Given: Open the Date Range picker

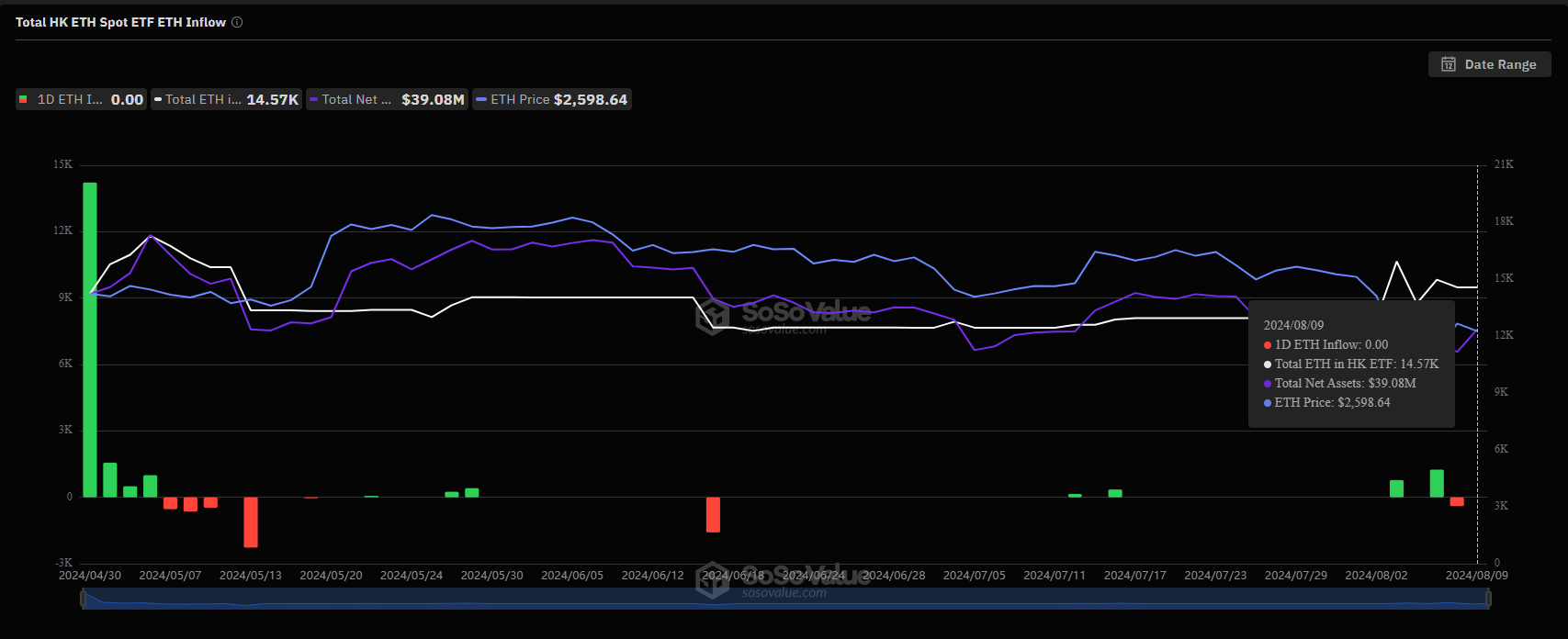Looking at the screenshot, I should (x=1489, y=64).
